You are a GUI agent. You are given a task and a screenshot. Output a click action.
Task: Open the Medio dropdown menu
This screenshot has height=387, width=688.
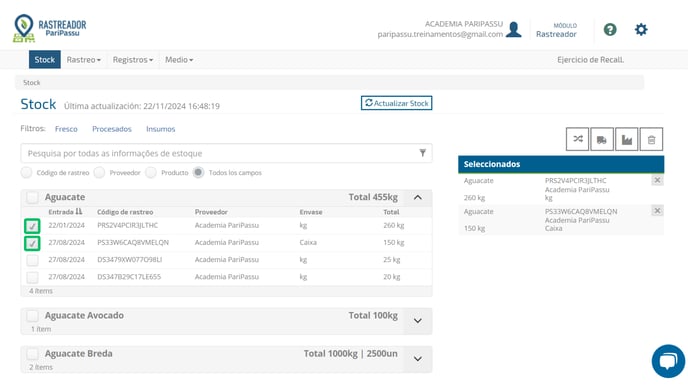[179, 60]
